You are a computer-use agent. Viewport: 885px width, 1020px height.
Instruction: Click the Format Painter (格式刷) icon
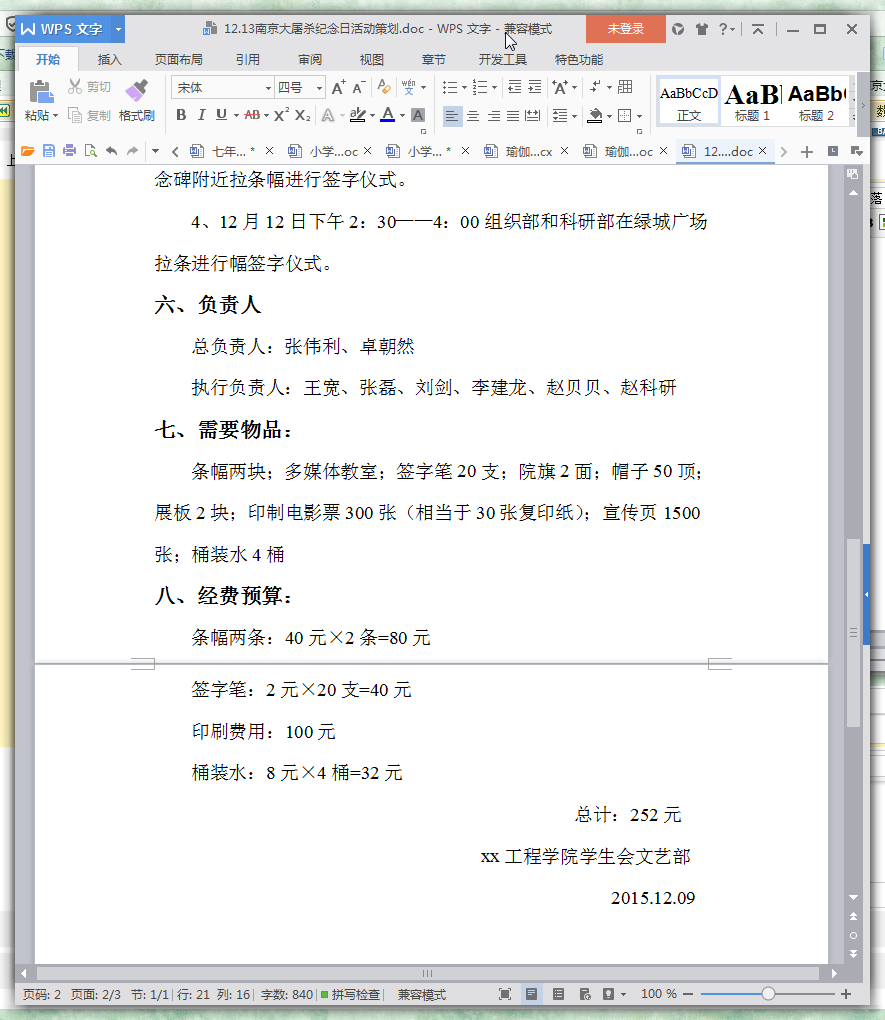click(136, 93)
